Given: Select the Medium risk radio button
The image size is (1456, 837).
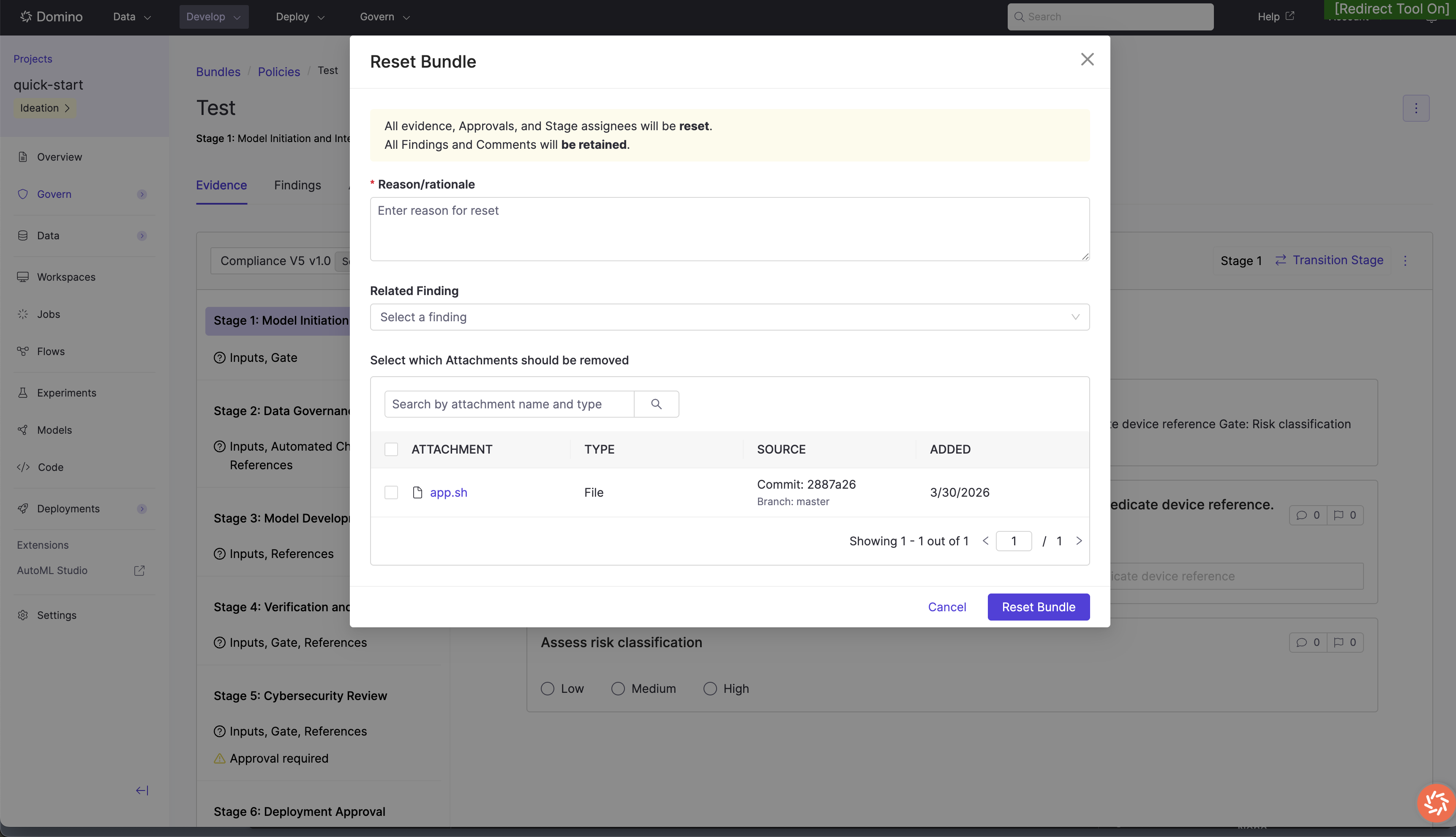Looking at the screenshot, I should (618, 689).
